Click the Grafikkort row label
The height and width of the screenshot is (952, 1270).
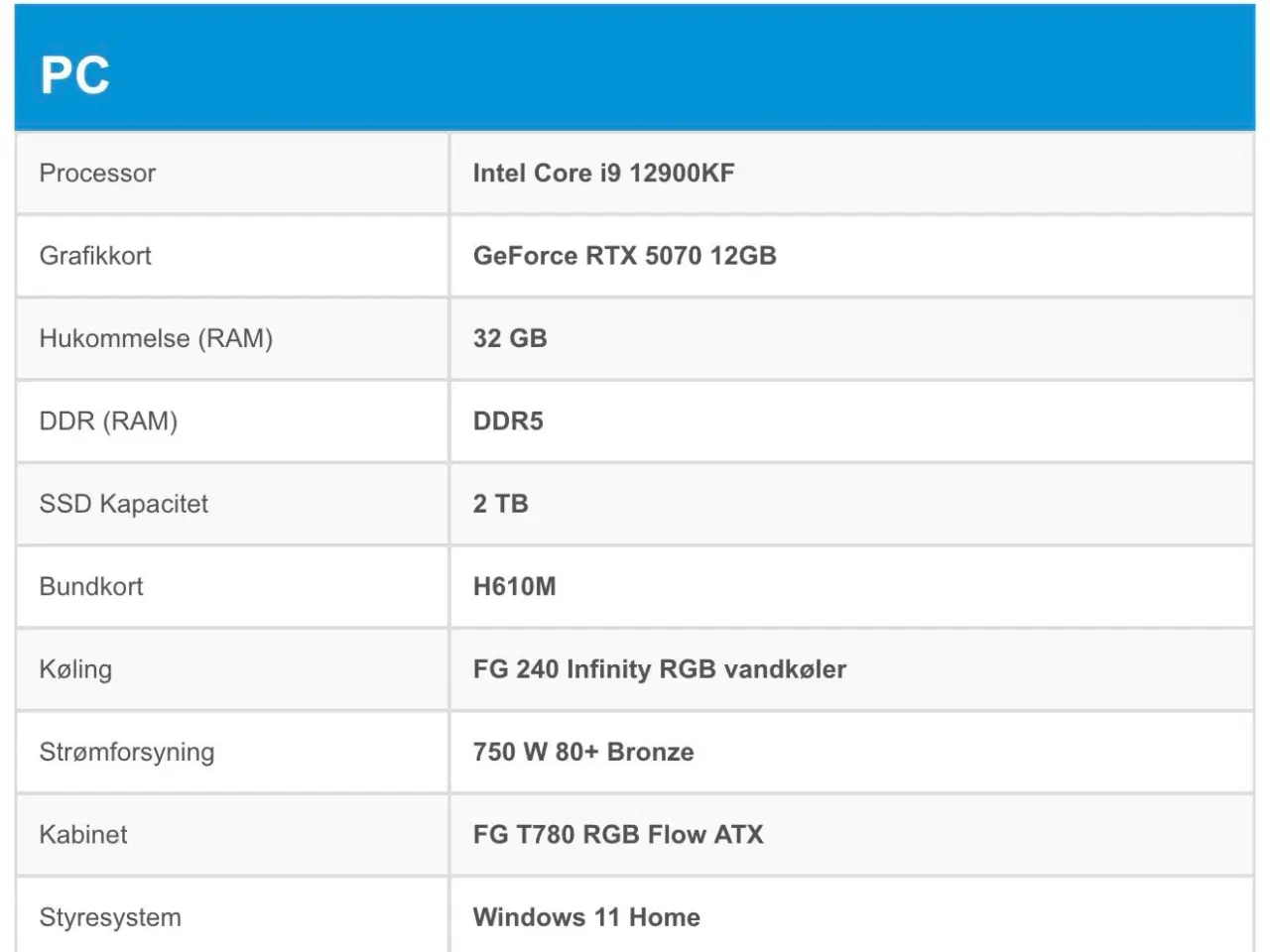(95, 256)
